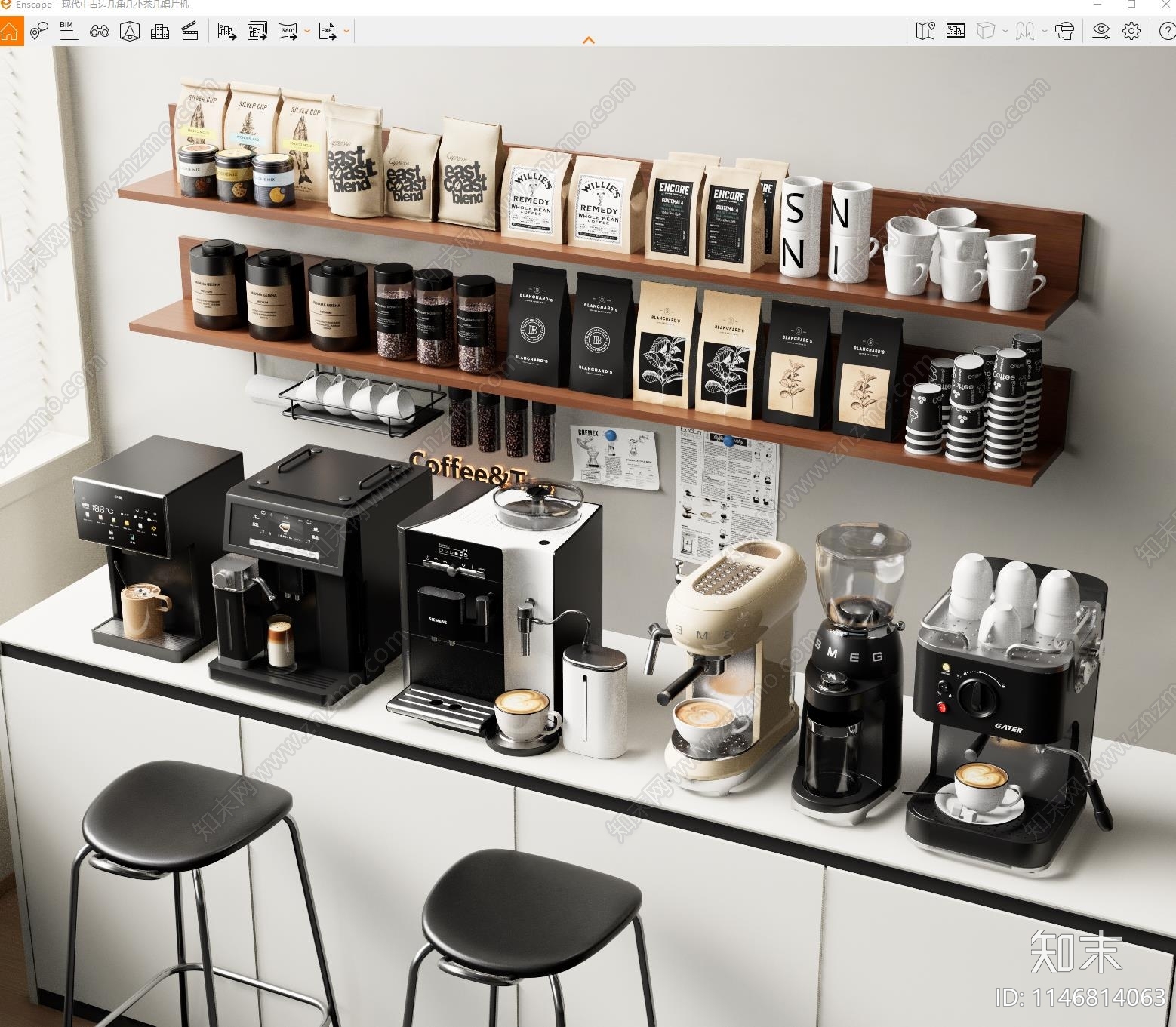Click the grayed-out cube view icon
The height and width of the screenshot is (1027, 1176).
(x=986, y=31)
